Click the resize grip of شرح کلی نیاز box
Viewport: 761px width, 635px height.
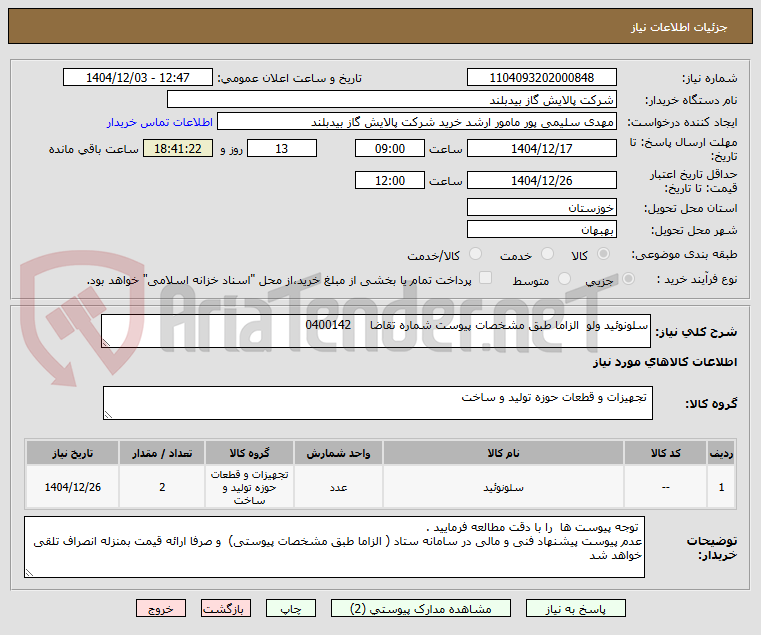[106, 343]
